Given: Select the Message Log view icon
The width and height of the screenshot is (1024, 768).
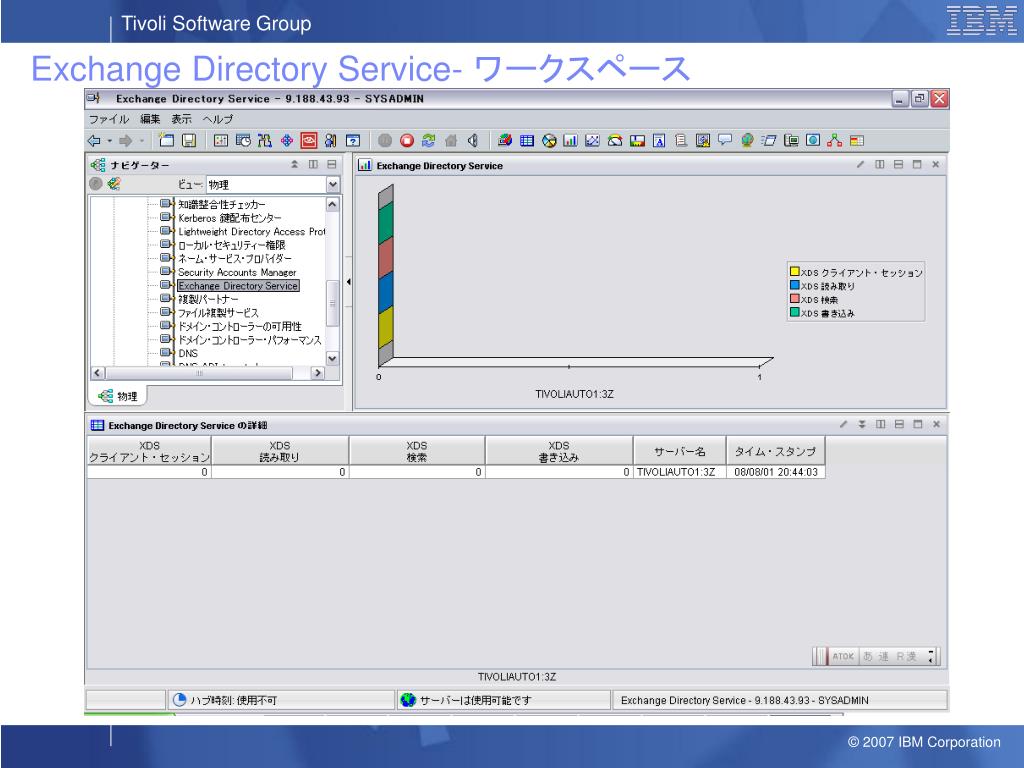Looking at the screenshot, I should click(x=681, y=140).
